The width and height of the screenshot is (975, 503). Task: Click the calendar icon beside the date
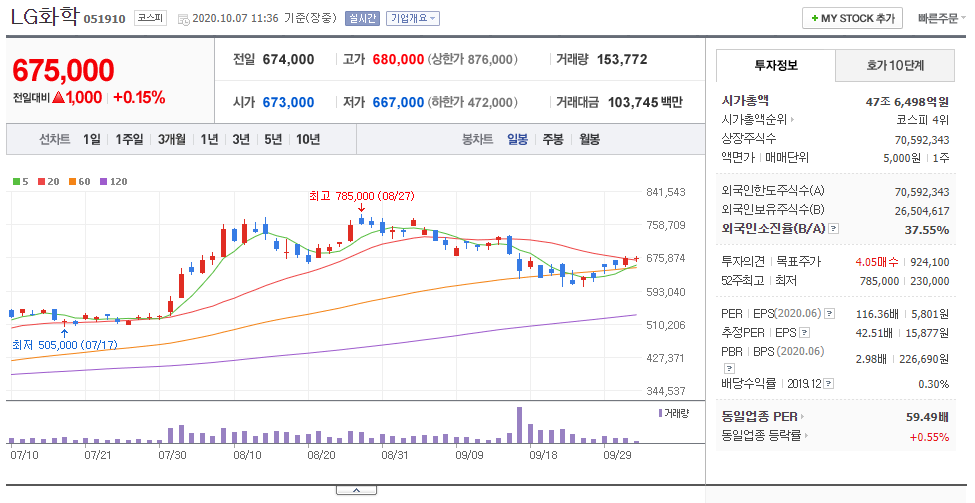click(x=183, y=19)
